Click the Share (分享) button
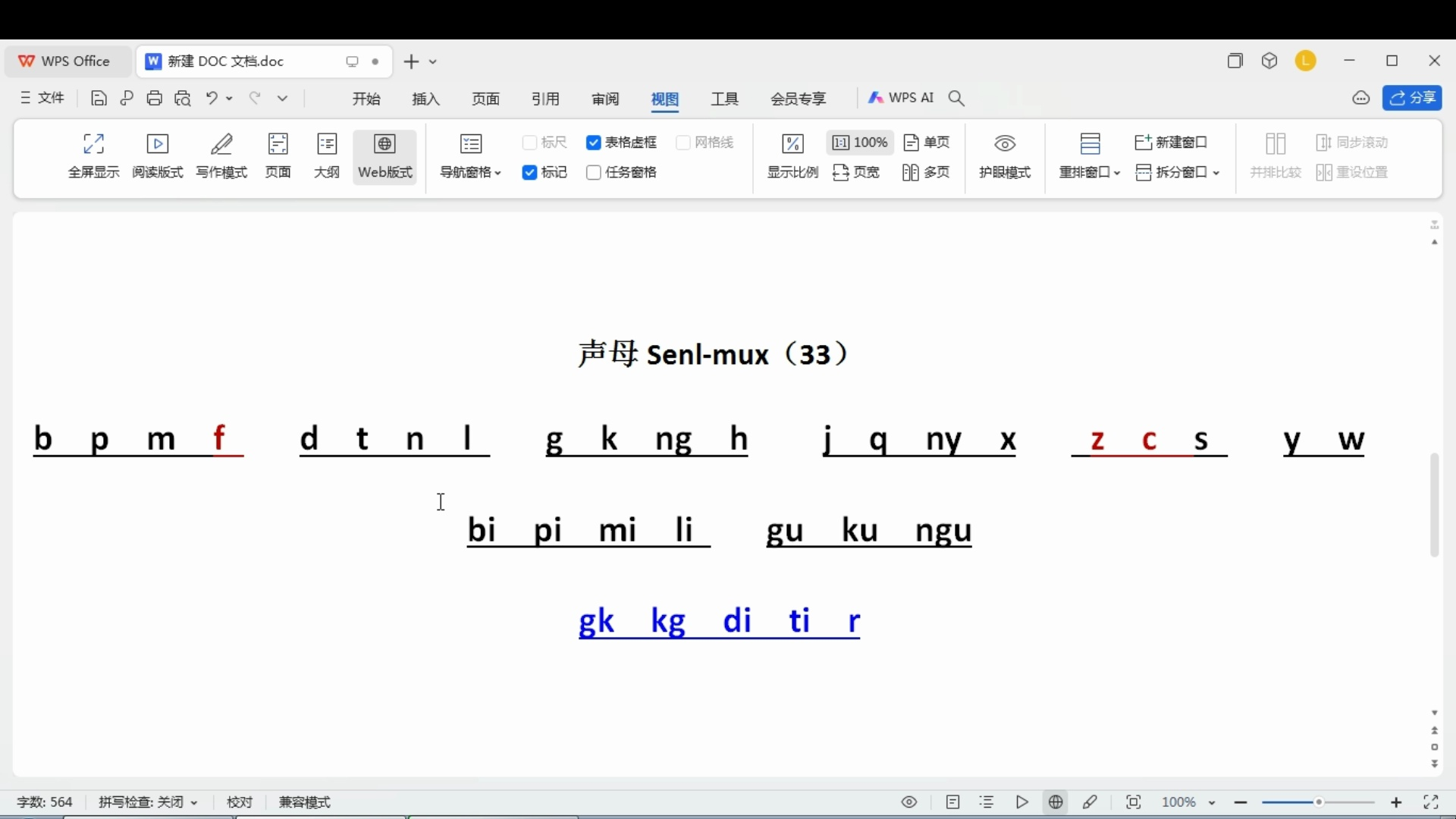The image size is (1456, 819). coord(1412,99)
